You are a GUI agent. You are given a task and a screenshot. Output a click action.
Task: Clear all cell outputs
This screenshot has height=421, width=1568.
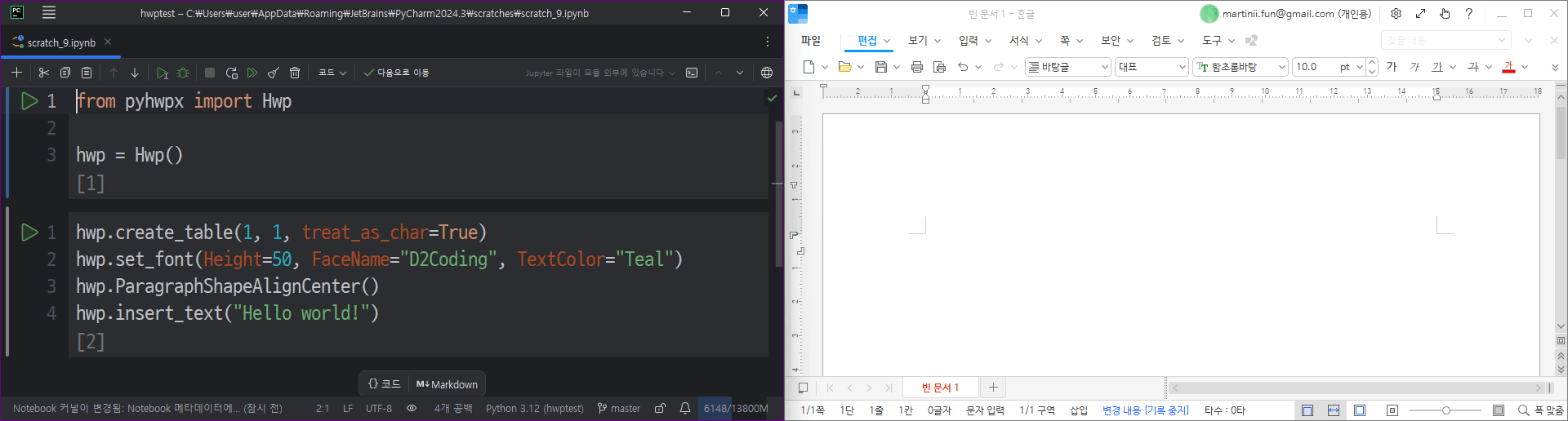click(x=274, y=73)
